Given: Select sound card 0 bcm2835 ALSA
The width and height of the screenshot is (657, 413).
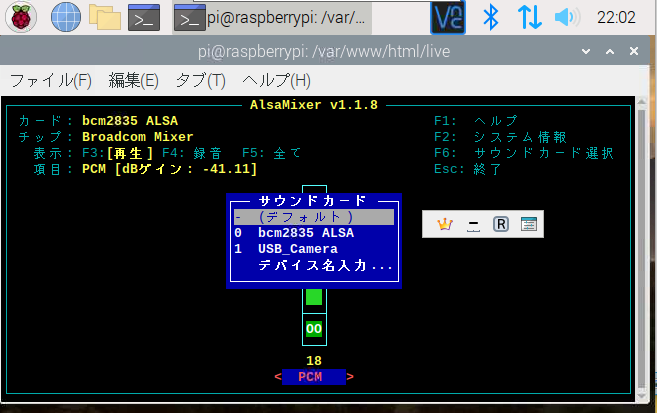Looking at the screenshot, I should [314, 233].
